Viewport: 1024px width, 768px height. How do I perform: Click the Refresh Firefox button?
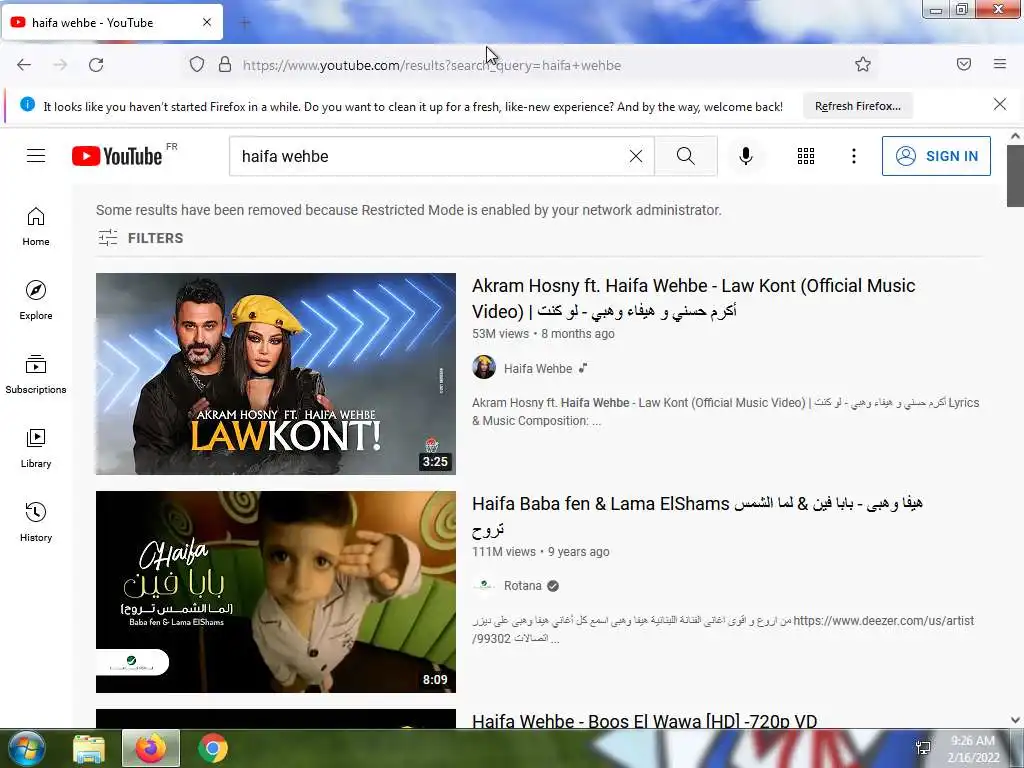pyautogui.click(x=857, y=106)
